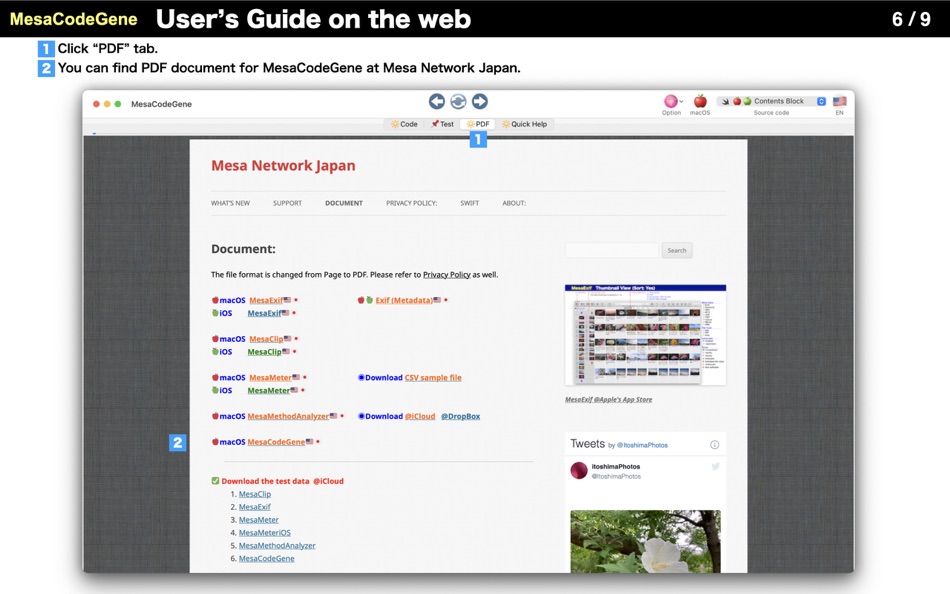Screen dimensions: 950x594
Task: Open the DOCUMENT menu item
Action: [x=344, y=203]
